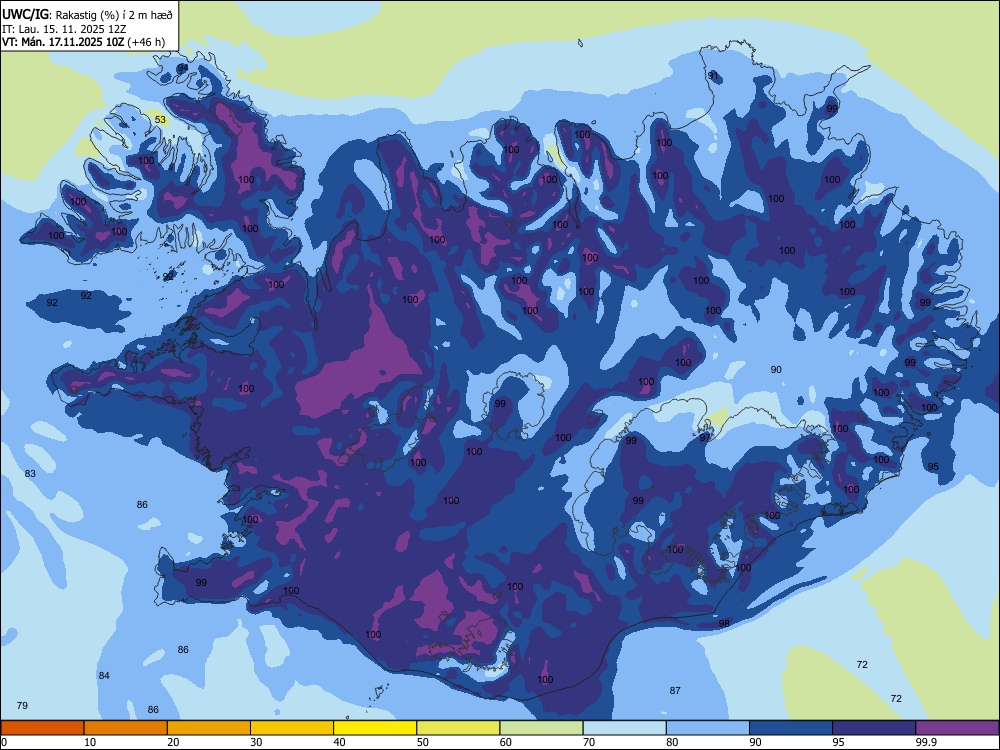Click the ocean value 83 off the west

click(x=30, y=473)
